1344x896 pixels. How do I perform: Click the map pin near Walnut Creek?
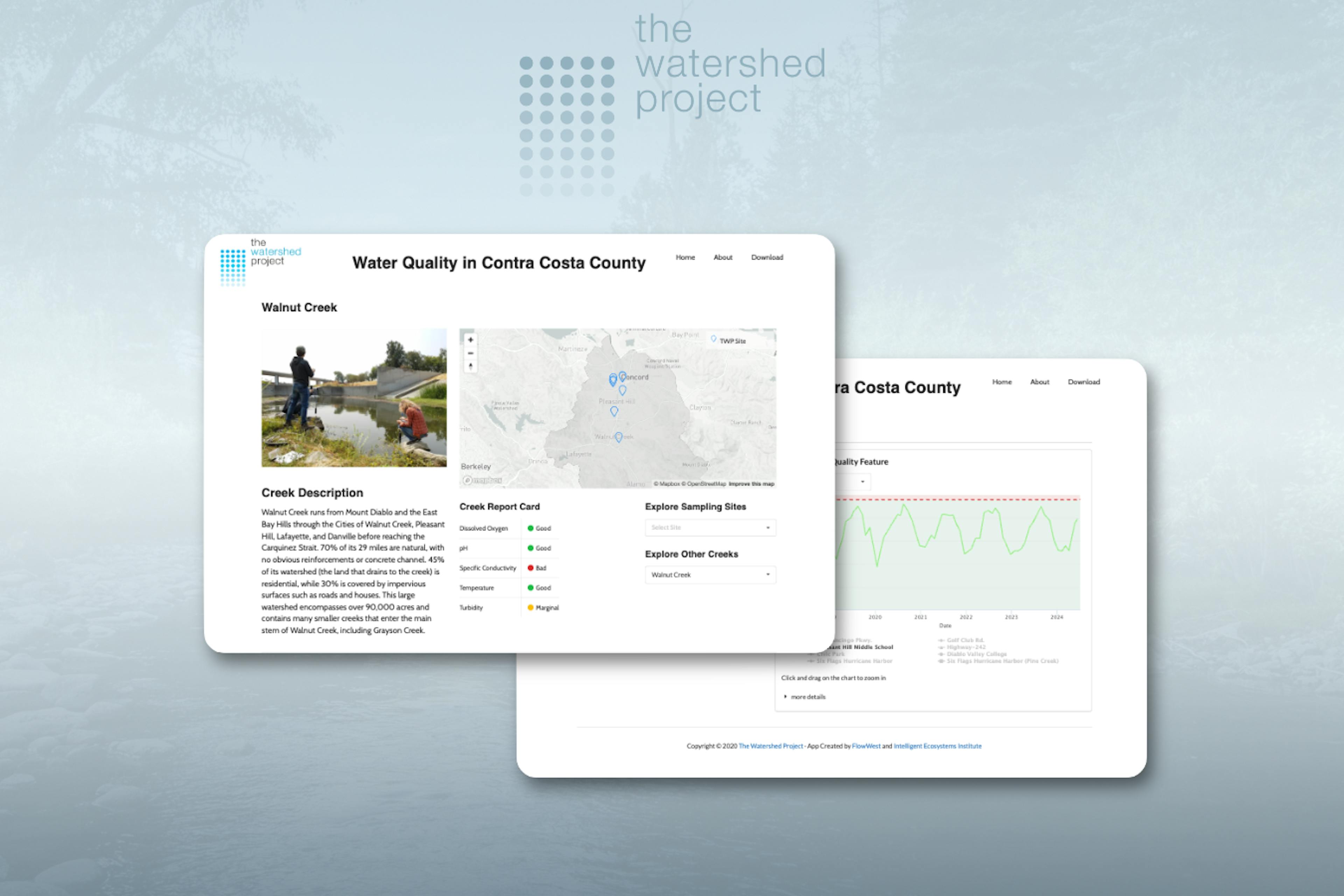pyautogui.click(x=618, y=437)
